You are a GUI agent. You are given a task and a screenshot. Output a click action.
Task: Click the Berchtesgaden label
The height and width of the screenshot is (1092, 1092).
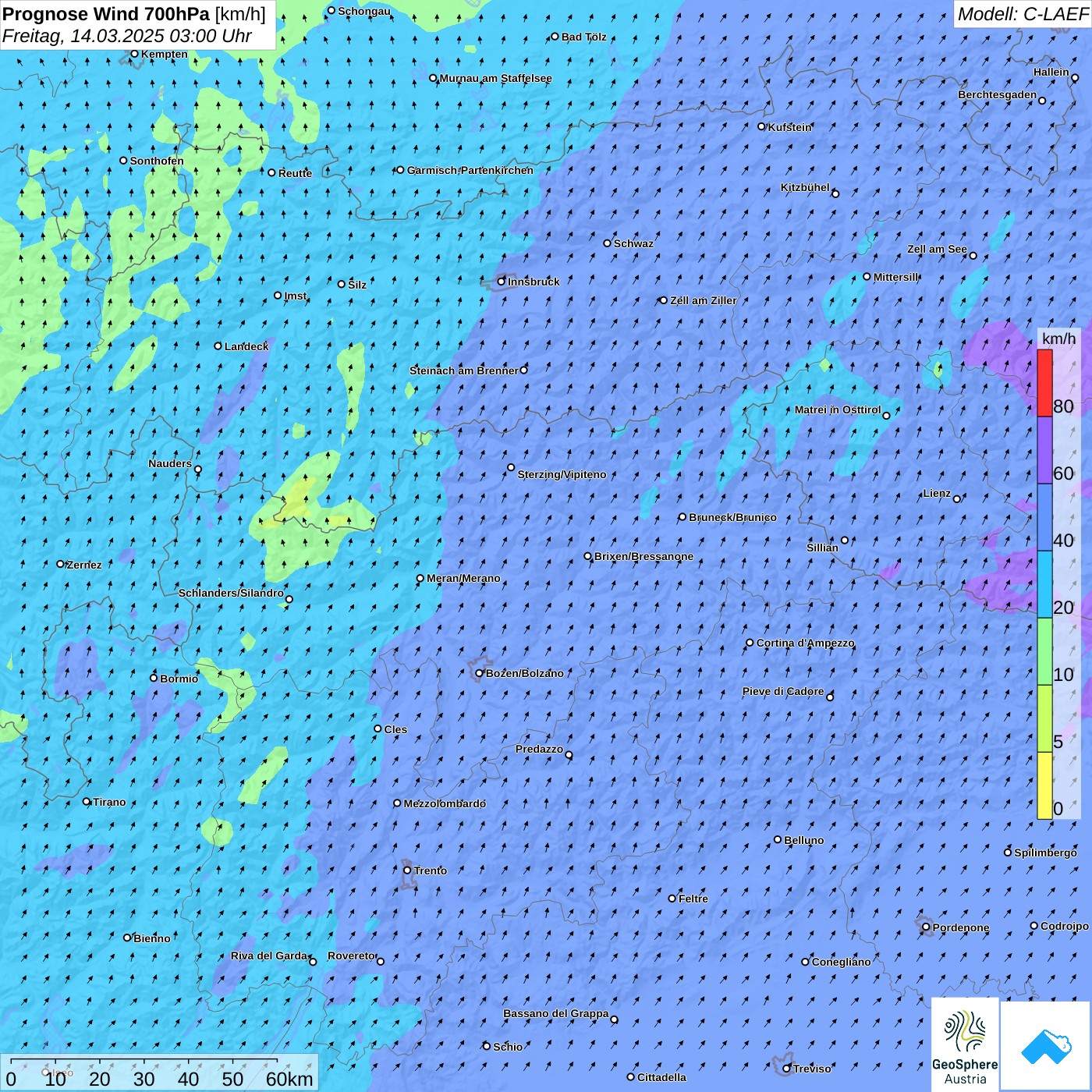(x=997, y=94)
